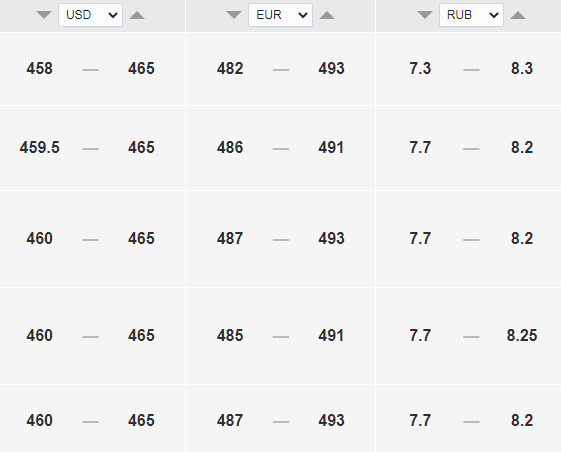Select first row 465 USD sell rate
This screenshot has width=561, height=452.
[x=141, y=68]
